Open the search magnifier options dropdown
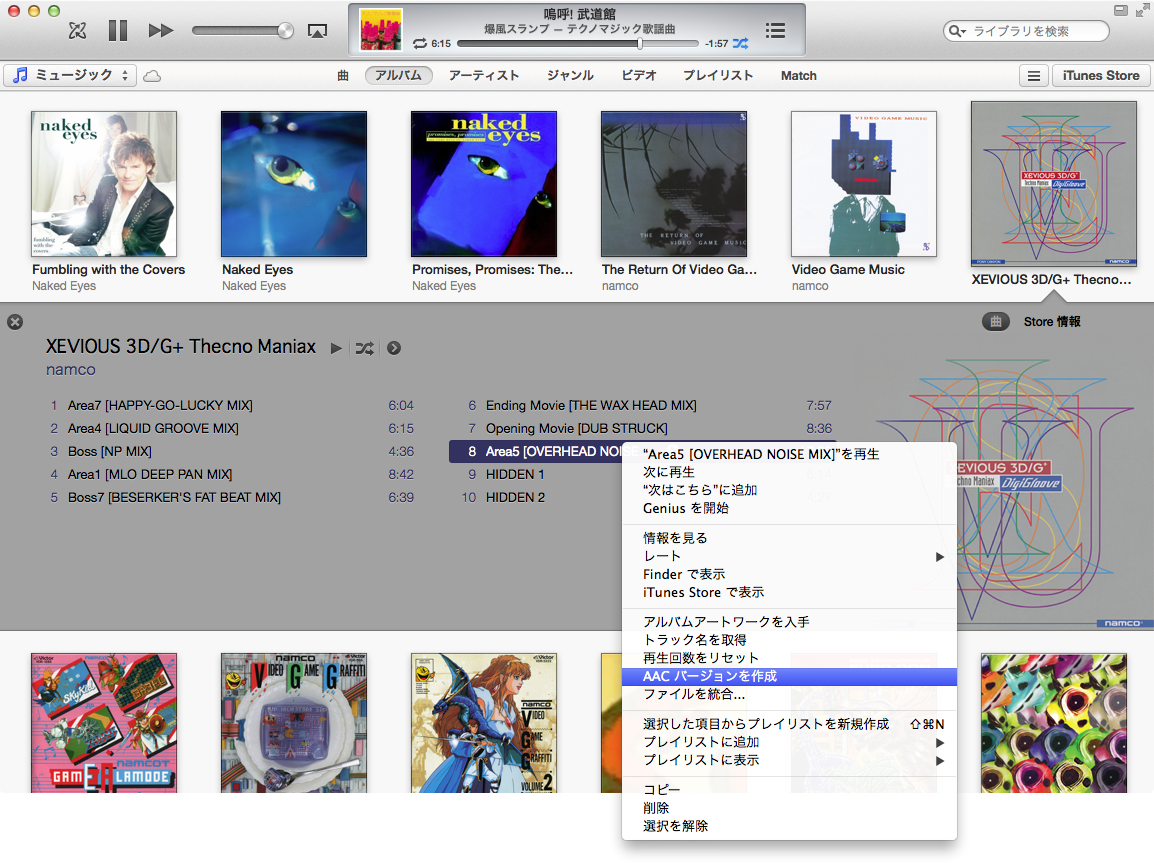The image size is (1154, 863). point(957,31)
